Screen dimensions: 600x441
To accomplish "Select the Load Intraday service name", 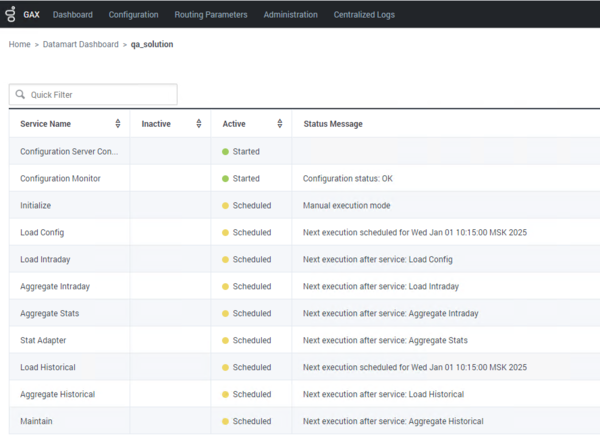I will click(x=45, y=259).
